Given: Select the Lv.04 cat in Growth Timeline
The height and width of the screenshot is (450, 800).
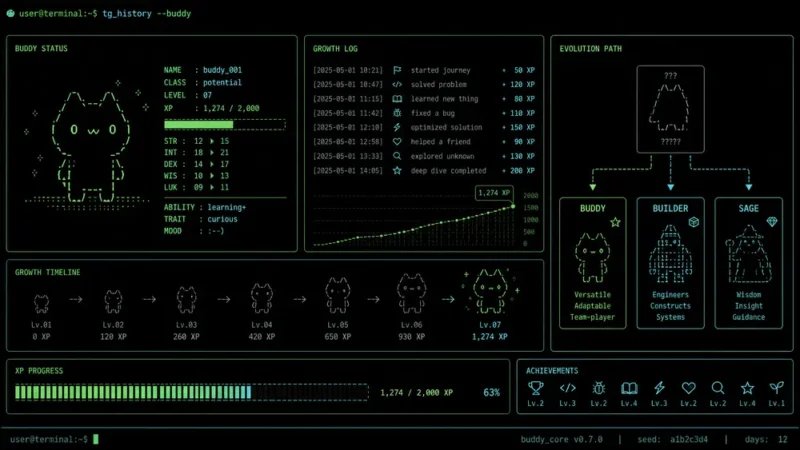Looking at the screenshot, I should (x=262, y=298).
